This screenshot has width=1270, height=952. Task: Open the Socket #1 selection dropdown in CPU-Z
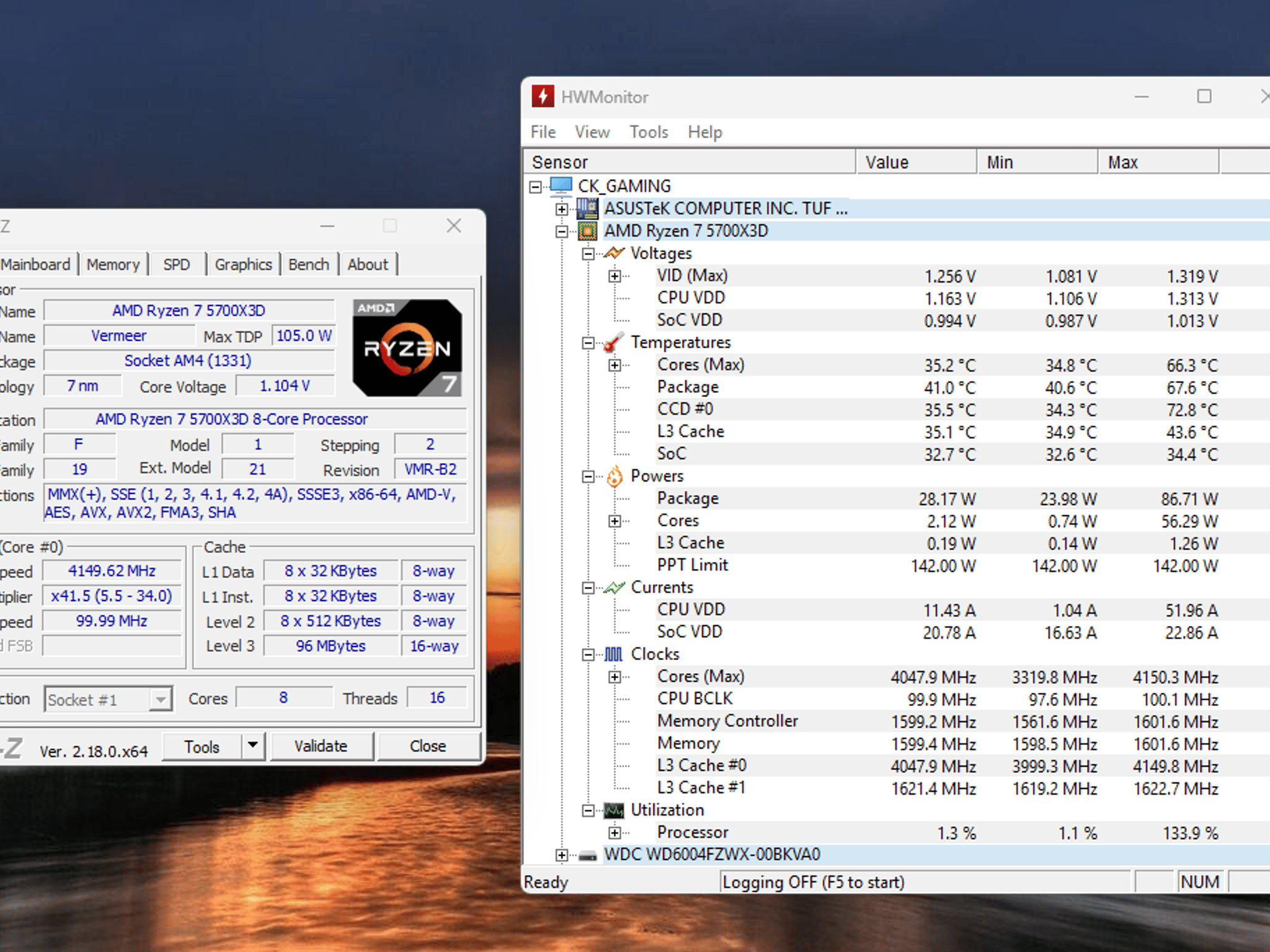[x=161, y=700]
